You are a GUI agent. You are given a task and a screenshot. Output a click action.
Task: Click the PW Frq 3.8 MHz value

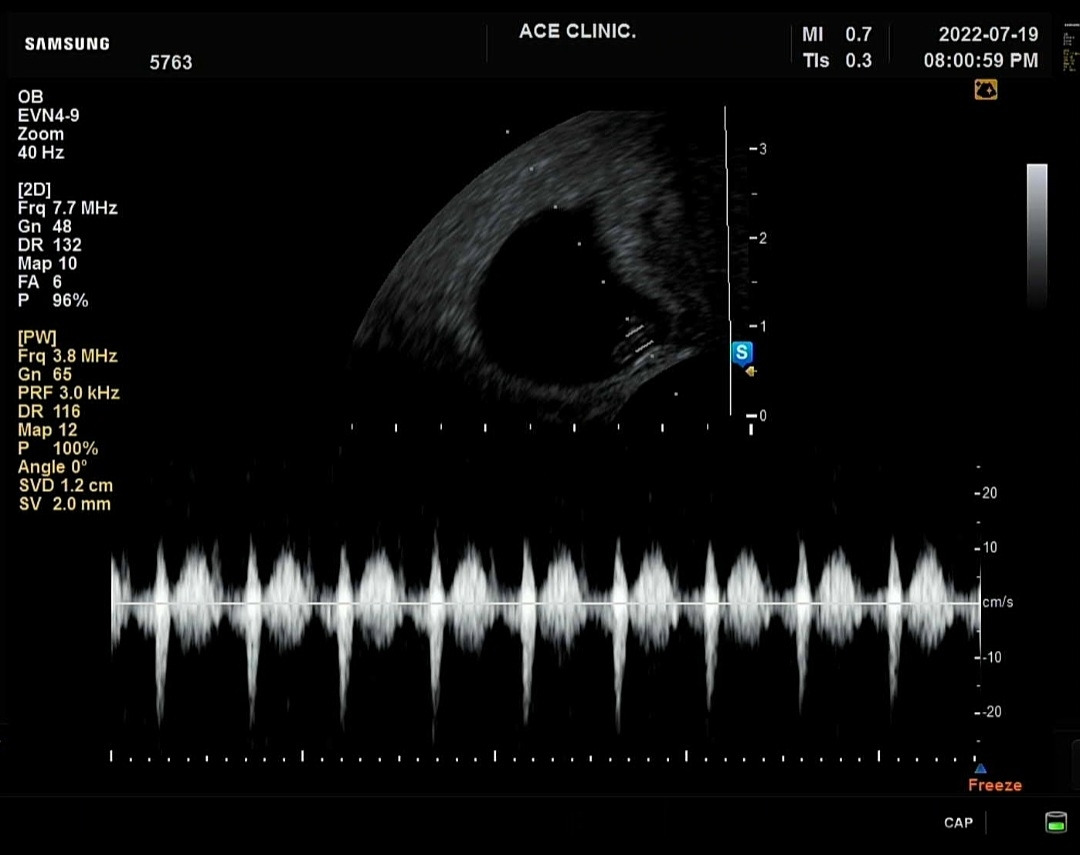(x=68, y=356)
